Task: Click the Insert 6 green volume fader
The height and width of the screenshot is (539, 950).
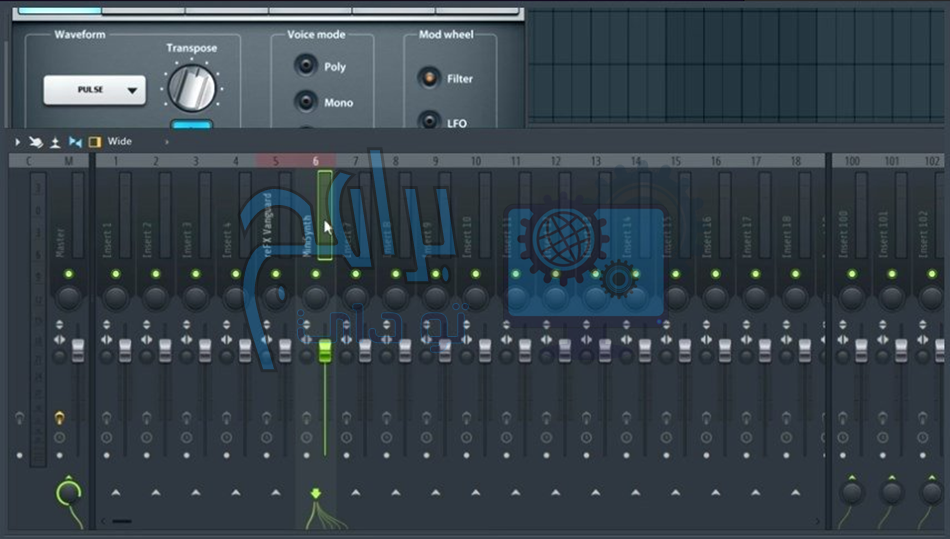Action: [x=324, y=350]
